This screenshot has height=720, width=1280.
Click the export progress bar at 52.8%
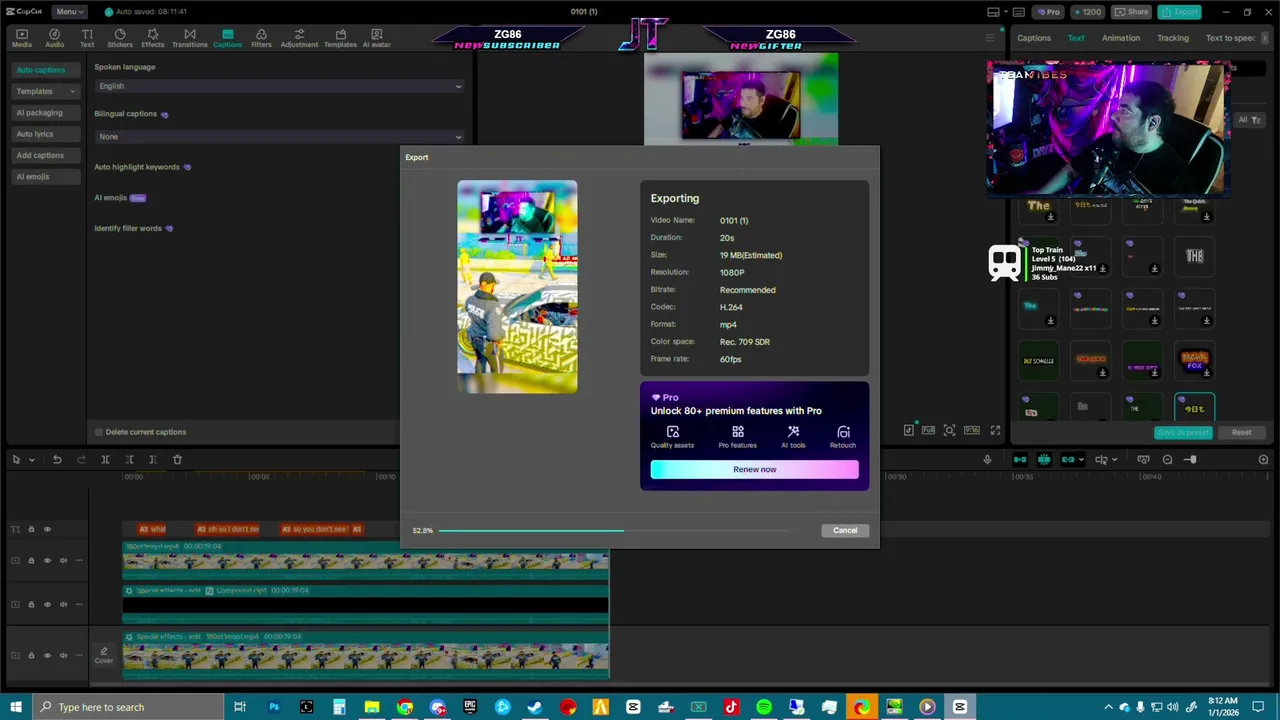pyautogui.click(x=614, y=530)
